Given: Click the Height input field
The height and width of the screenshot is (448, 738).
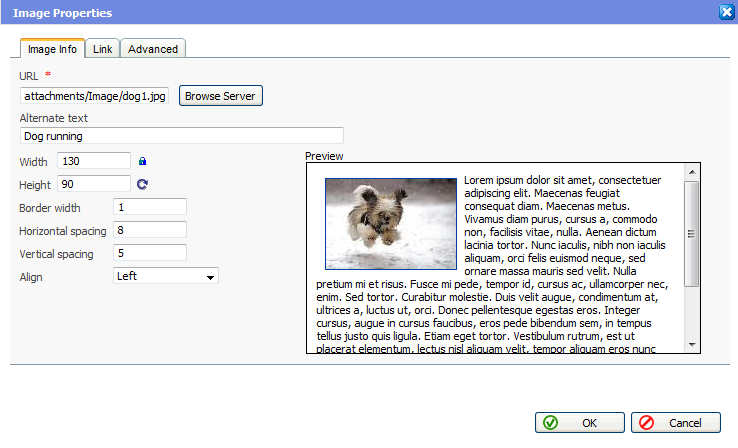Looking at the screenshot, I should 94,184.
